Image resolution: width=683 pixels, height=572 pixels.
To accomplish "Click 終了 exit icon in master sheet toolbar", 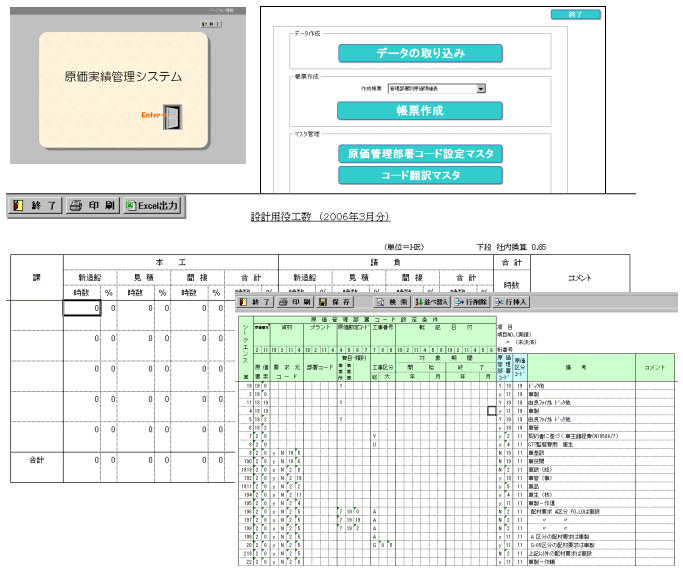I will [x=254, y=302].
